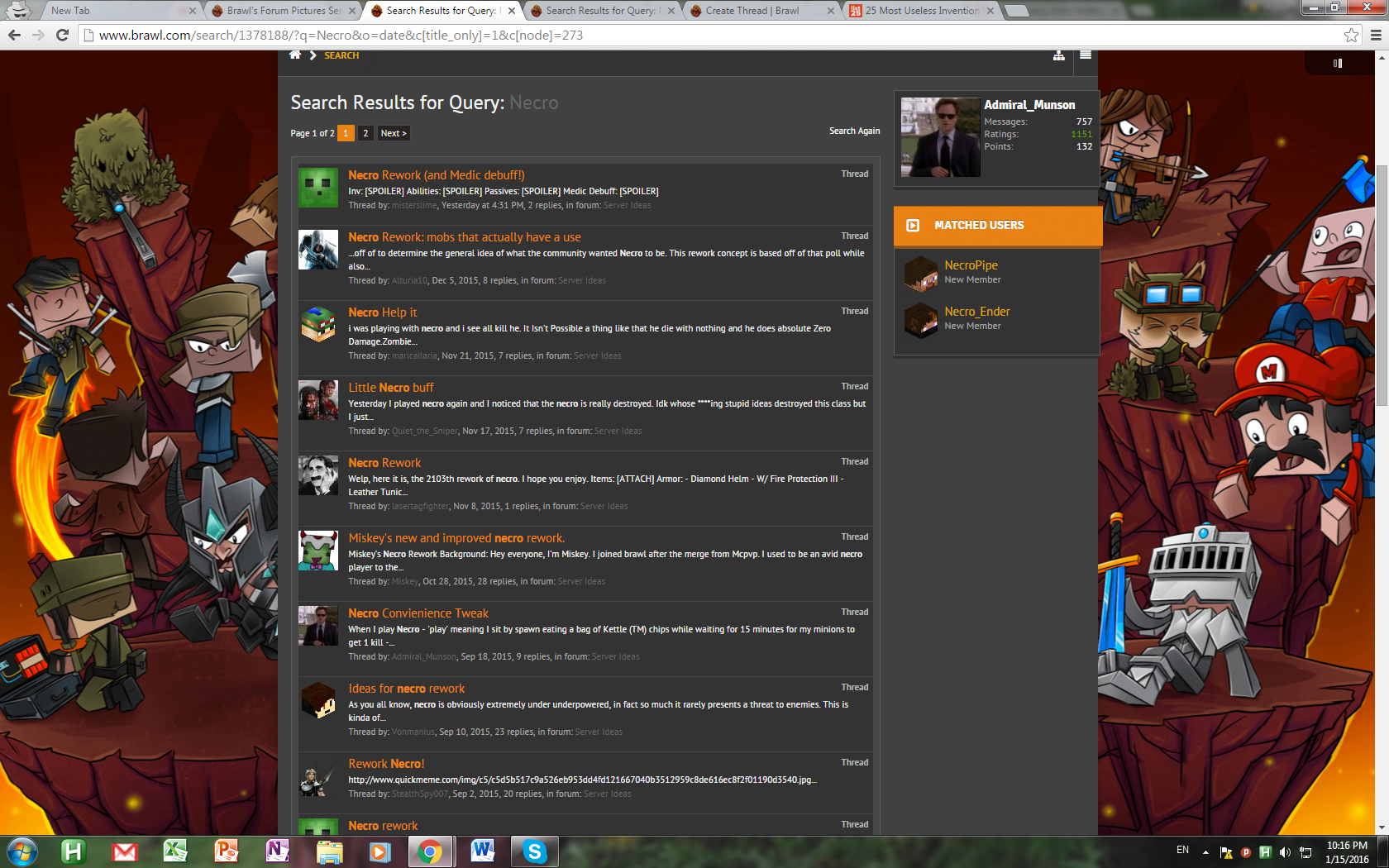Go to the Next page of results
Viewport: 1389px width, 868px height.
[394, 133]
